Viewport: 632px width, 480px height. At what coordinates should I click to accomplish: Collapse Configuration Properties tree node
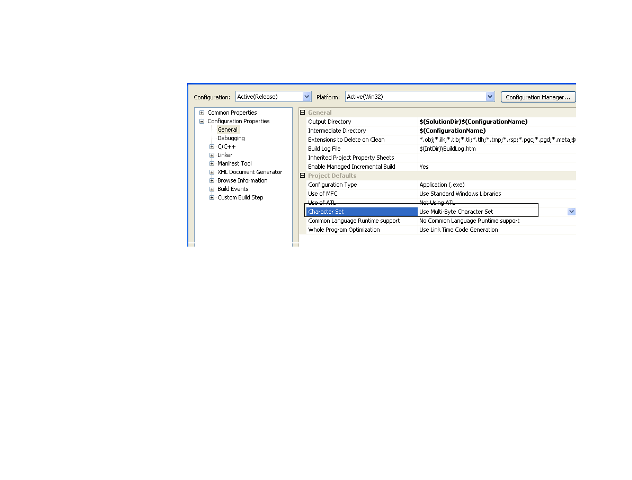202,121
